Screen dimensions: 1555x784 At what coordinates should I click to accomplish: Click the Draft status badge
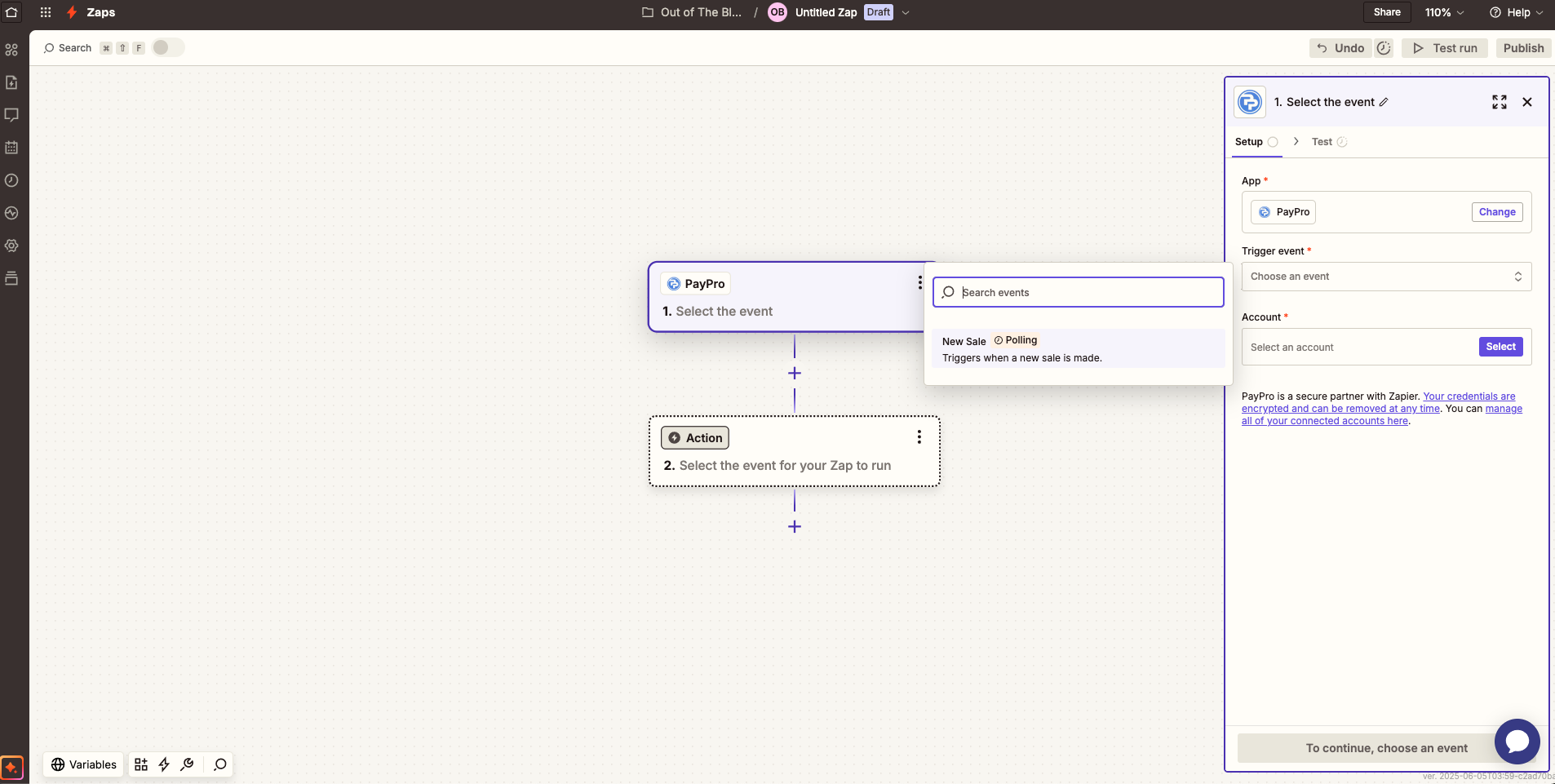(x=879, y=12)
